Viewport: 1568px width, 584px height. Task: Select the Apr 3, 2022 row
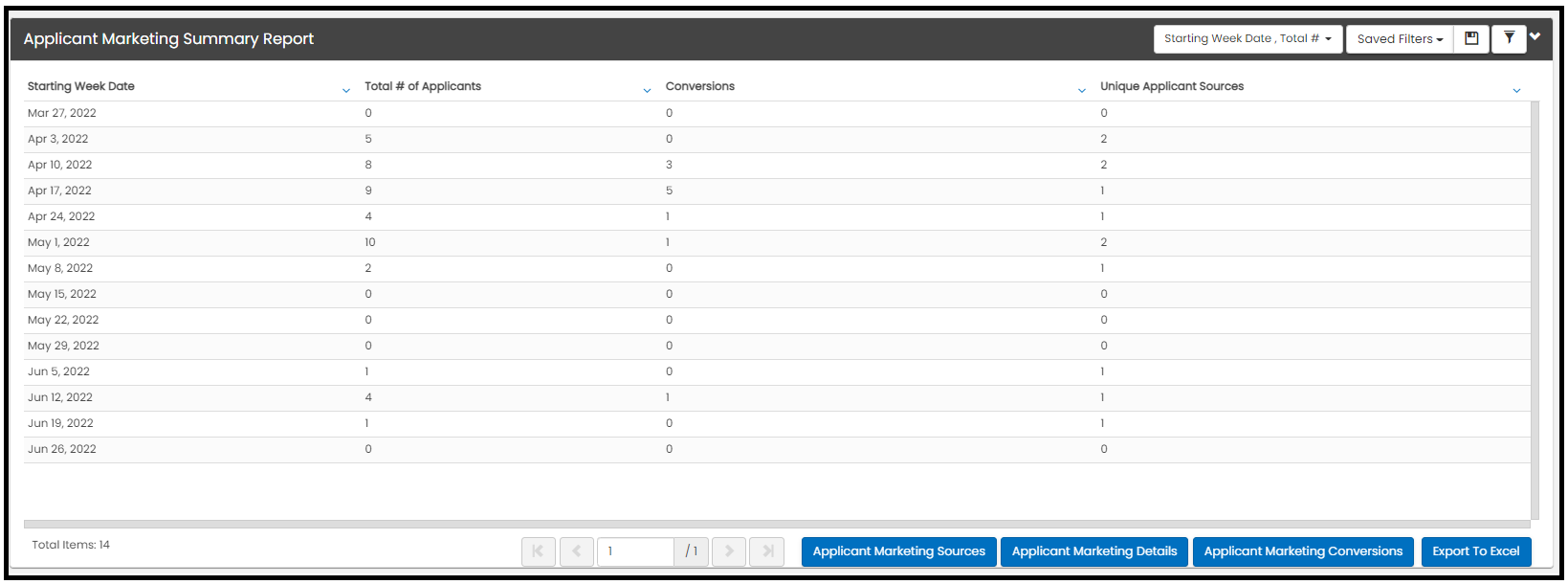(776, 139)
